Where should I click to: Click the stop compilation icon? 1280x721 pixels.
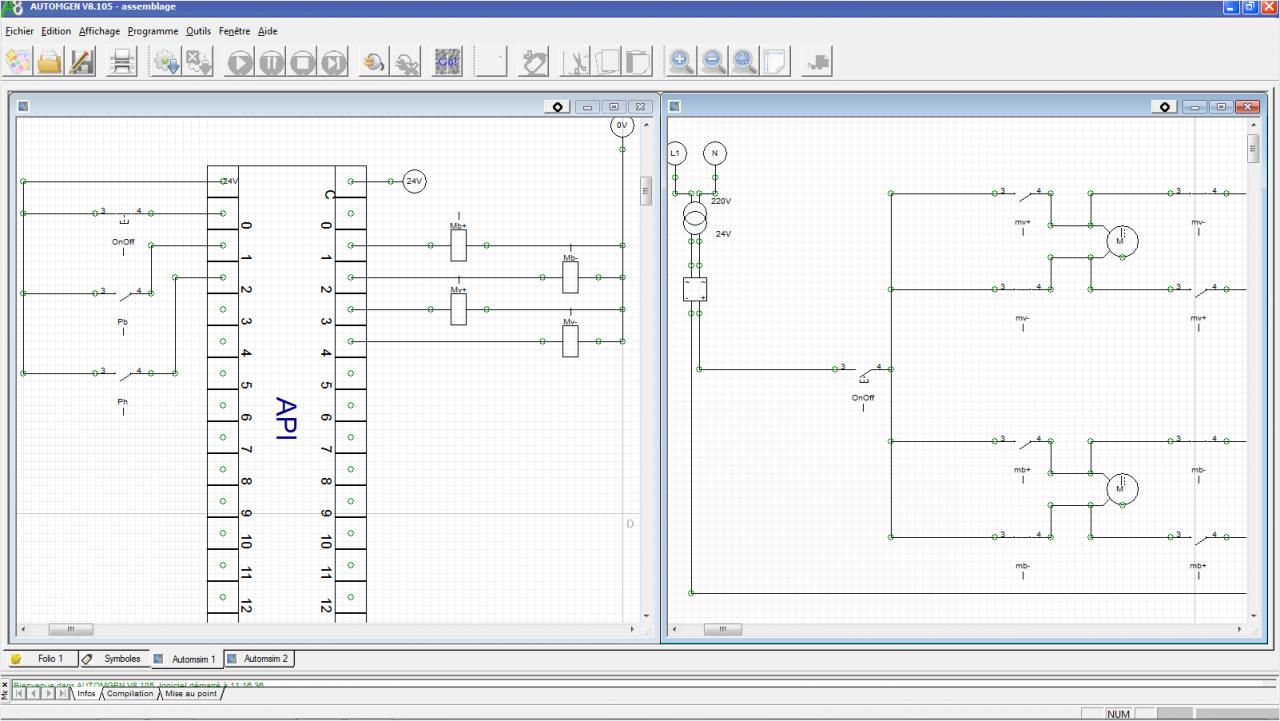coord(198,62)
